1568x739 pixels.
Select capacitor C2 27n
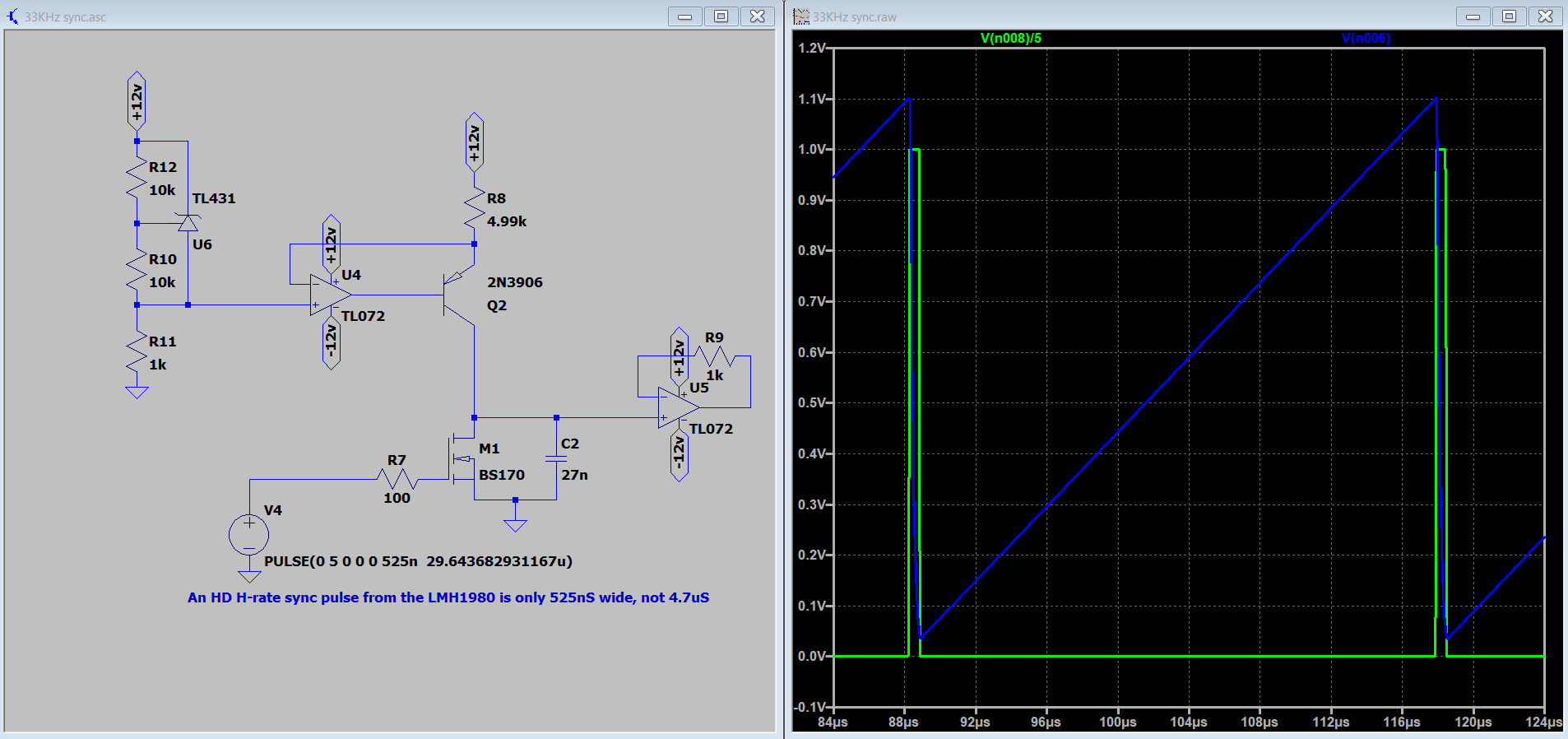coord(556,458)
